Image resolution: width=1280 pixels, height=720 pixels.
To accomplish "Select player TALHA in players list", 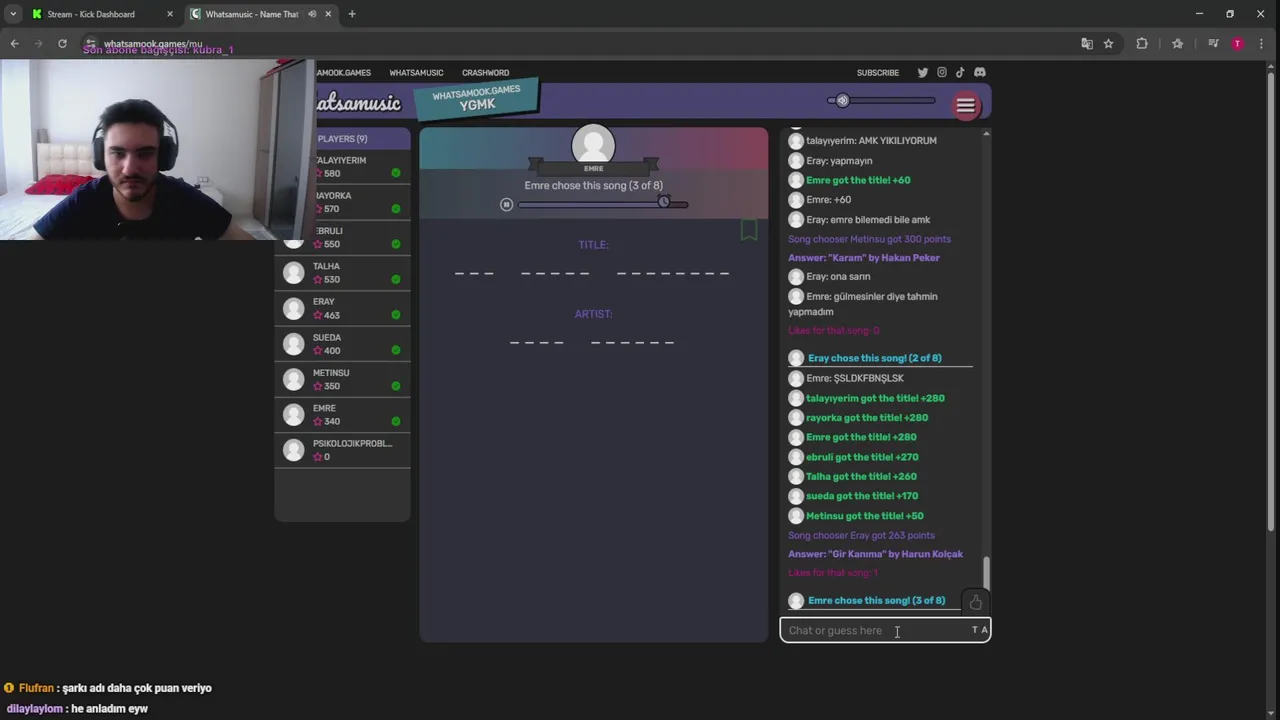I will pyautogui.click(x=342, y=273).
